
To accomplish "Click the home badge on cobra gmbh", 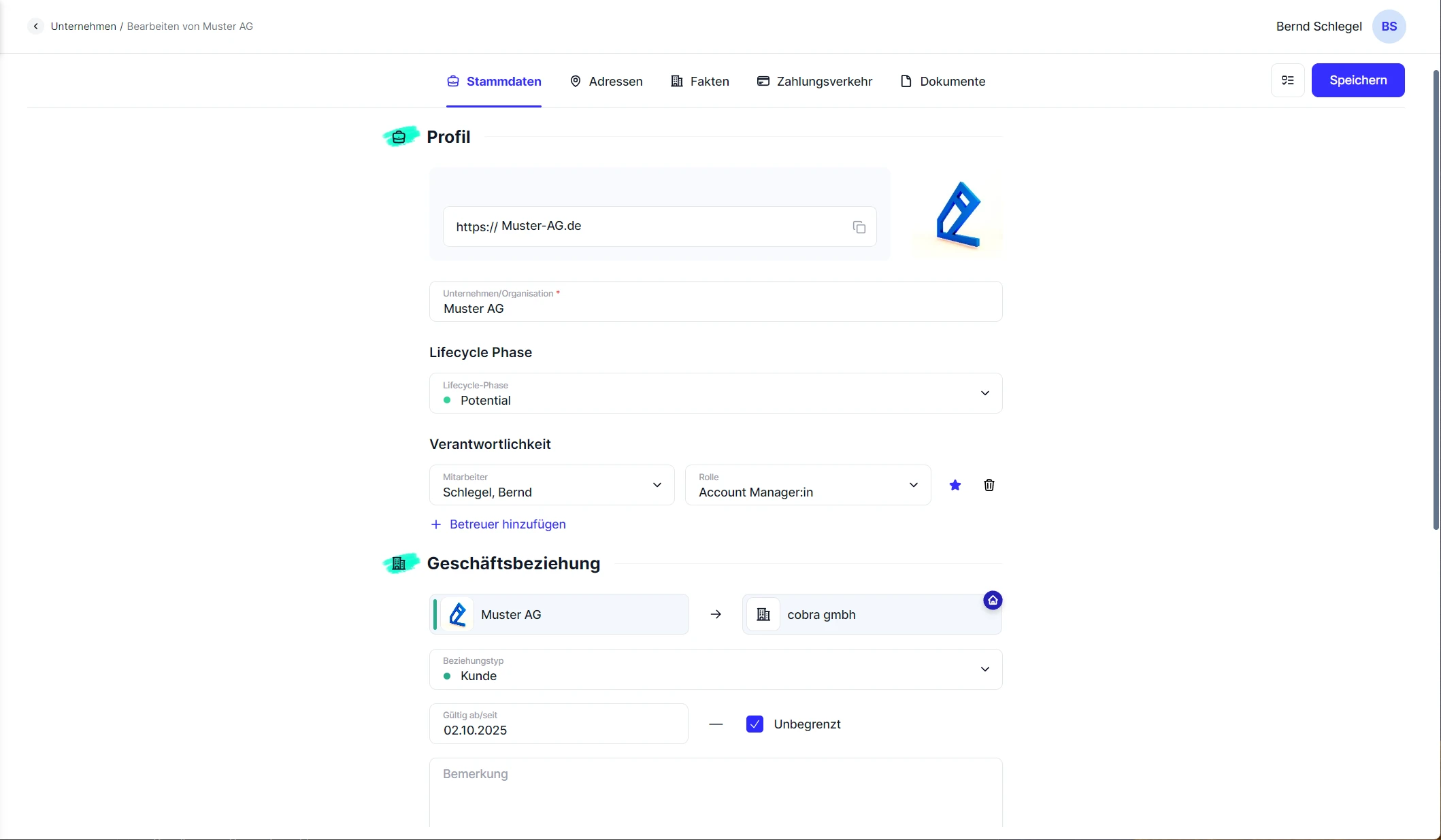I will click(992, 601).
